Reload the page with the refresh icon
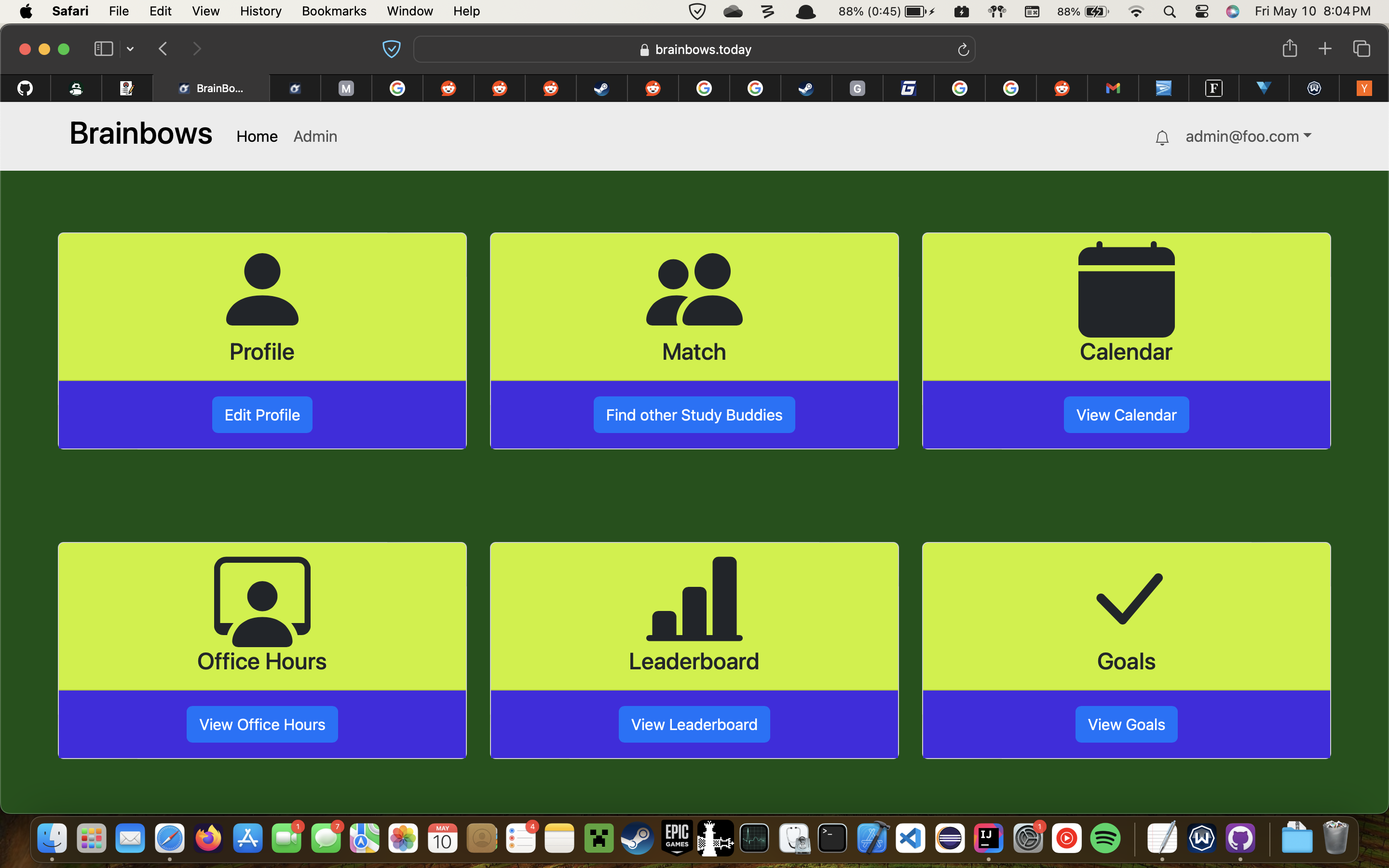 pyautogui.click(x=963, y=50)
